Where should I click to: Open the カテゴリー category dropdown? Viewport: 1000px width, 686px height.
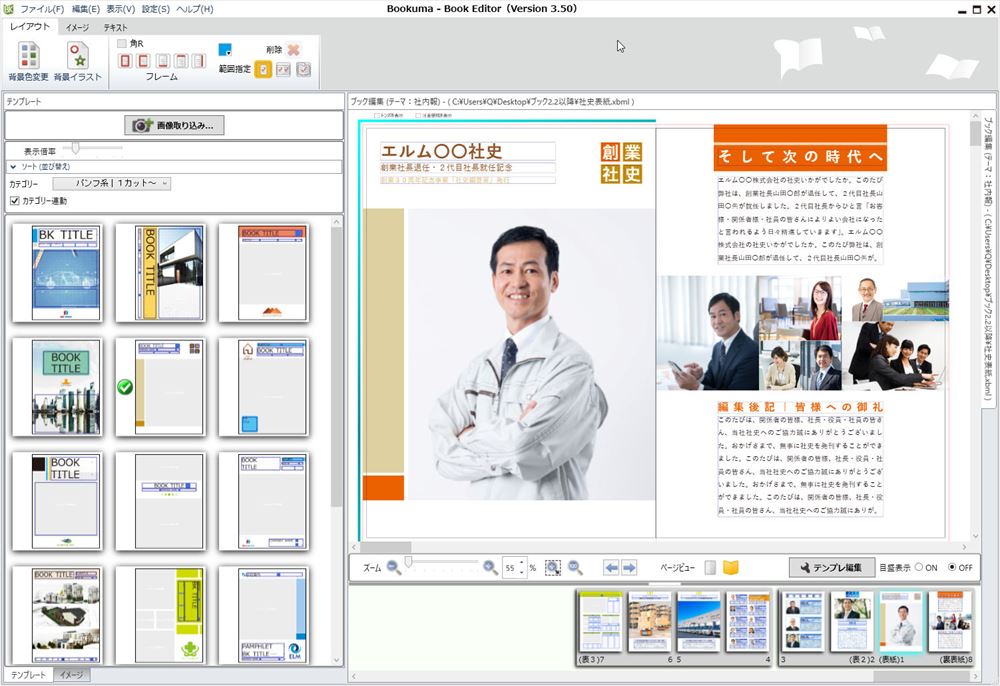coord(111,184)
